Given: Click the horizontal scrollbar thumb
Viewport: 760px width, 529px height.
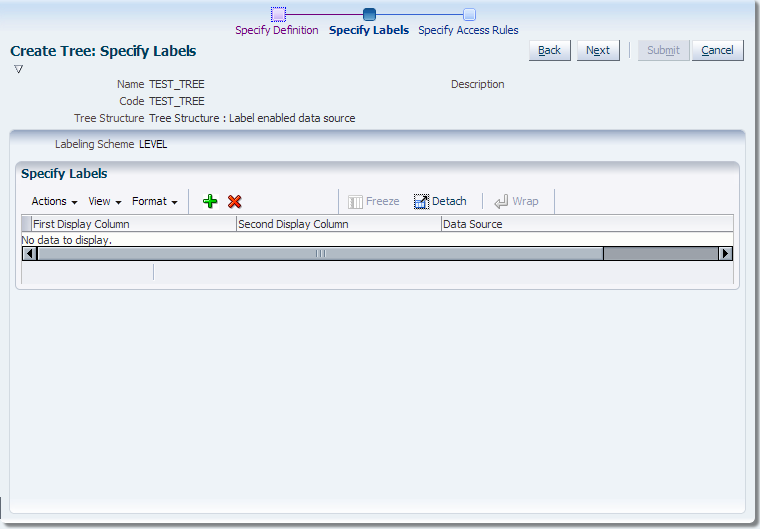Looking at the screenshot, I should 320,253.
